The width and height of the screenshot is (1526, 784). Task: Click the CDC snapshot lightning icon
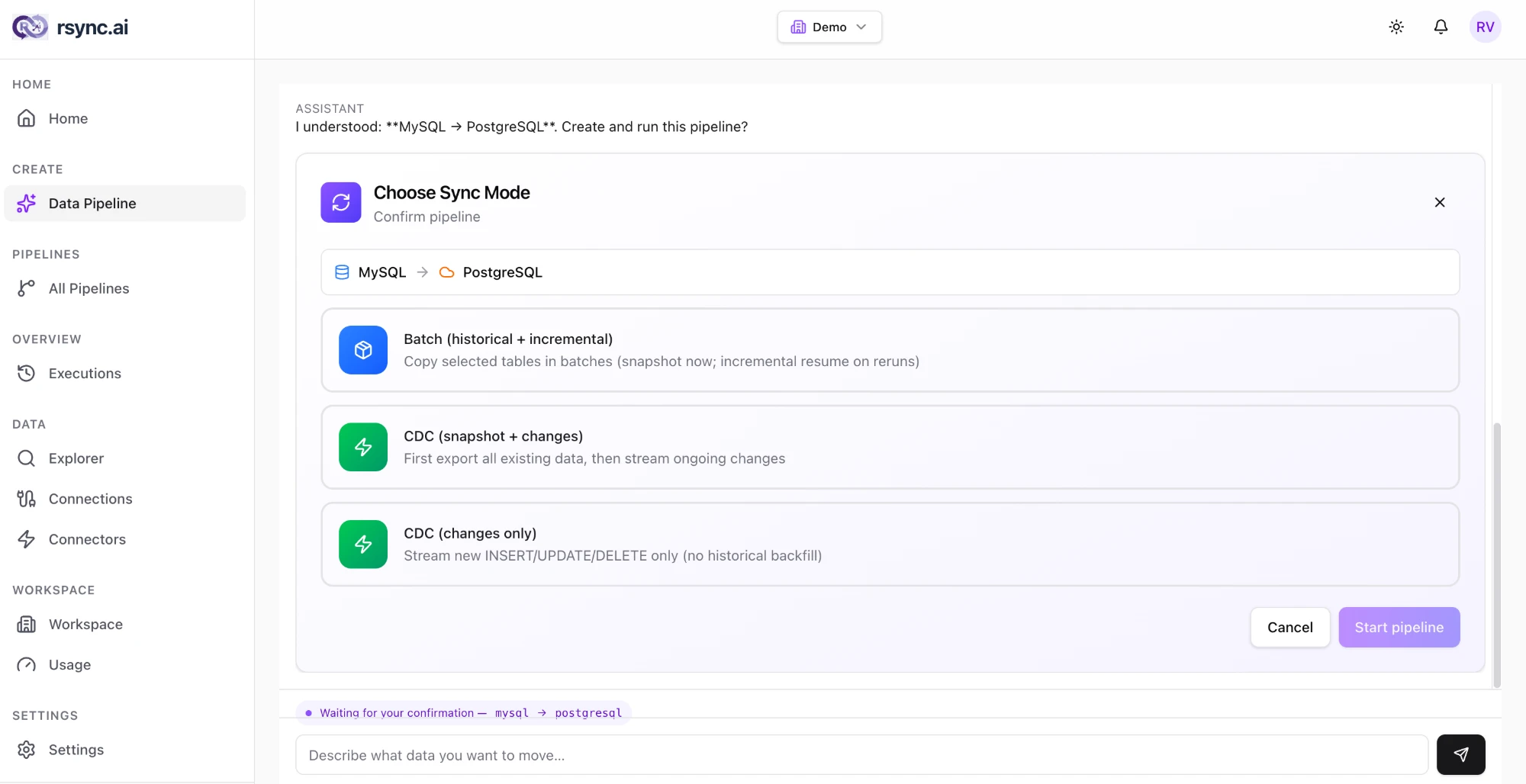click(363, 447)
